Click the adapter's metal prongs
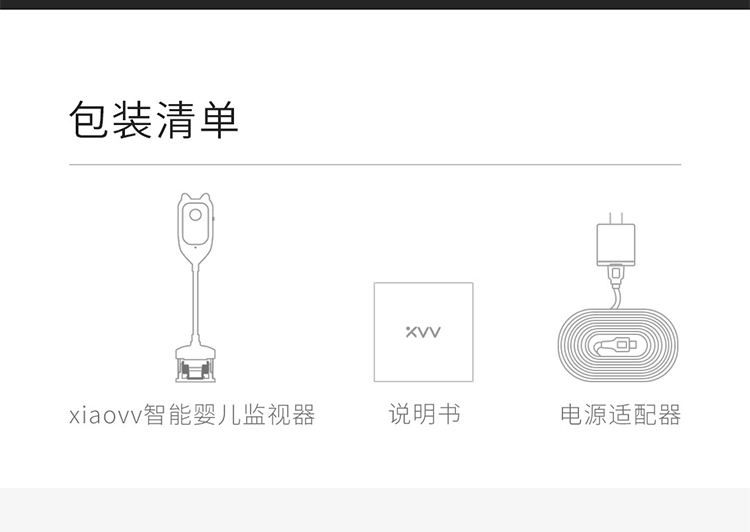The image size is (750, 532). tap(616, 219)
